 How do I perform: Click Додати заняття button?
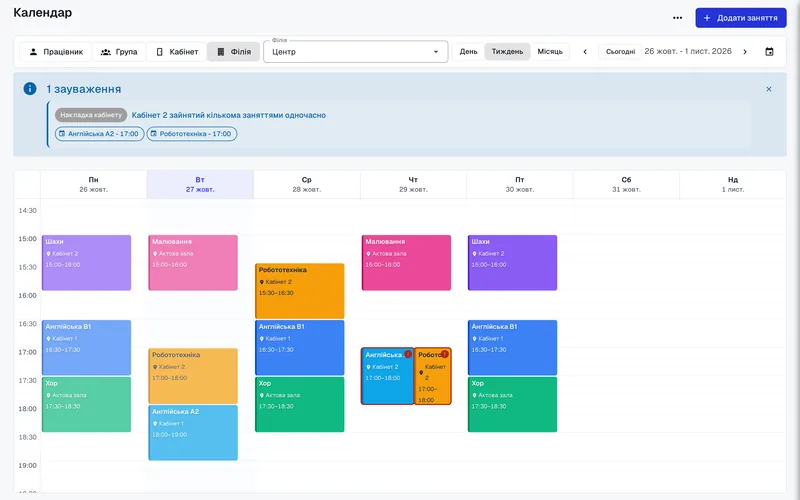point(741,18)
